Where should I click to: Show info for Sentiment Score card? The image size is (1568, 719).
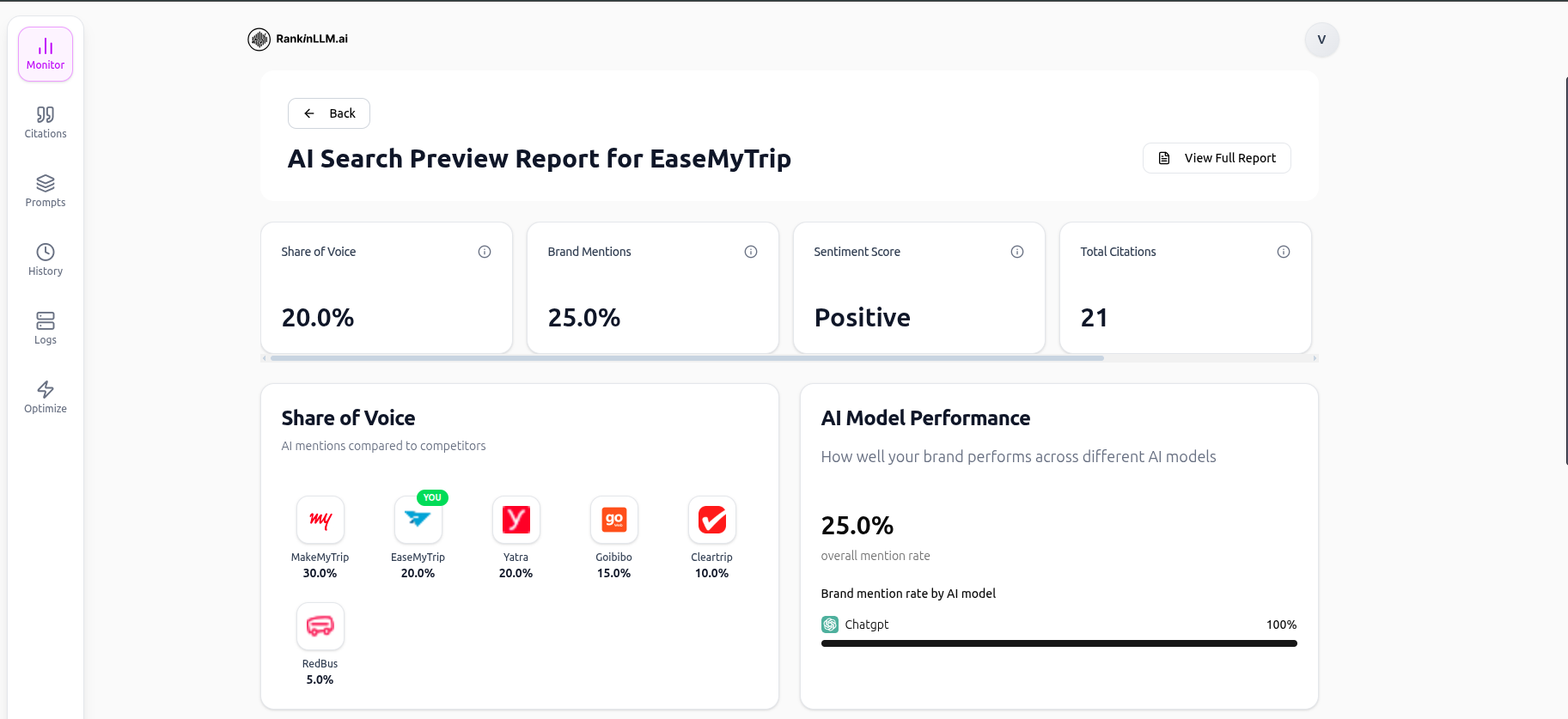tap(1017, 252)
